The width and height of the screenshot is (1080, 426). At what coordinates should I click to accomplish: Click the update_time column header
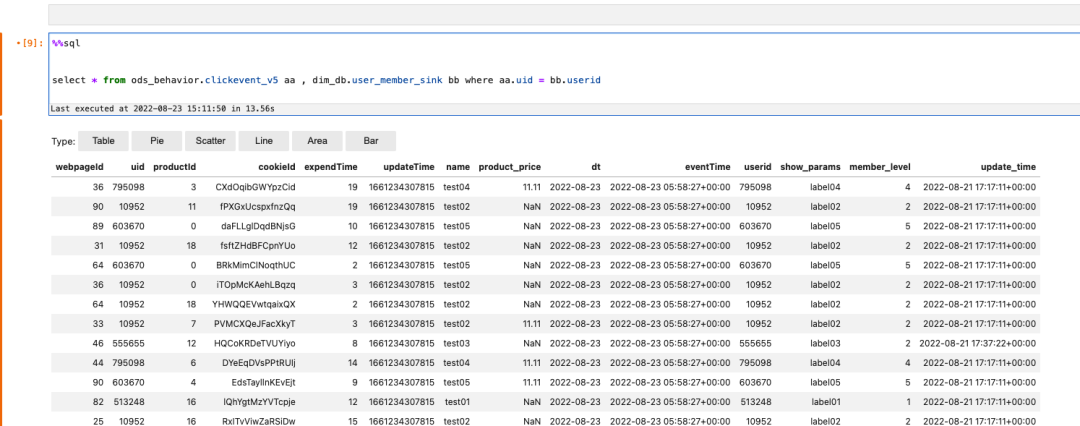[x=1006, y=167]
